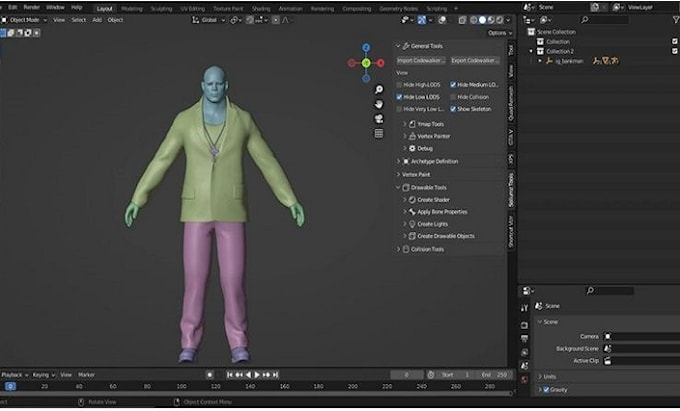Uncheck the Hide Medium LODS checkbox
Image resolution: width=680 pixels, height=411 pixels.
point(453,85)
